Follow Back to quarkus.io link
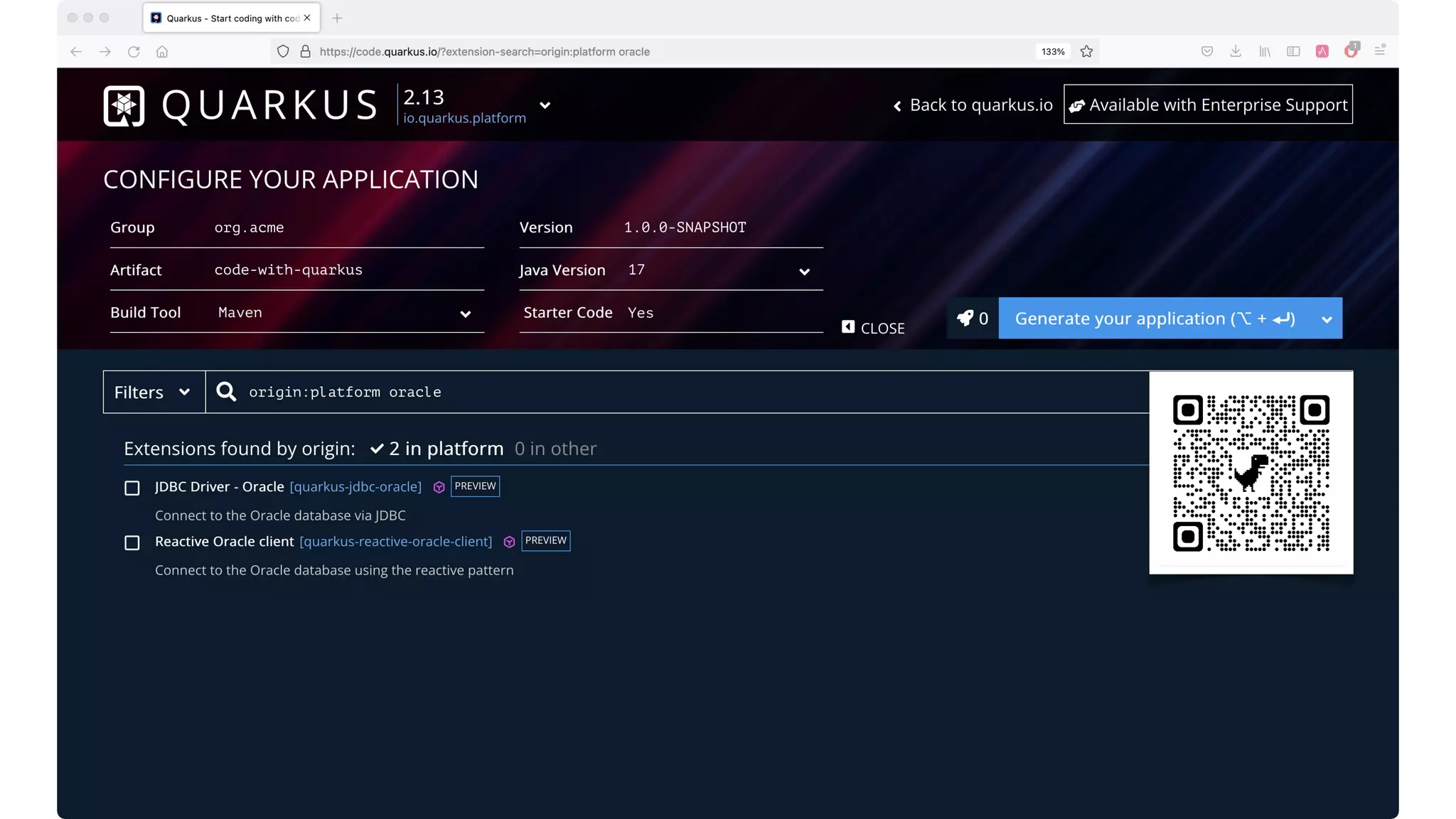 coord(973,105)
